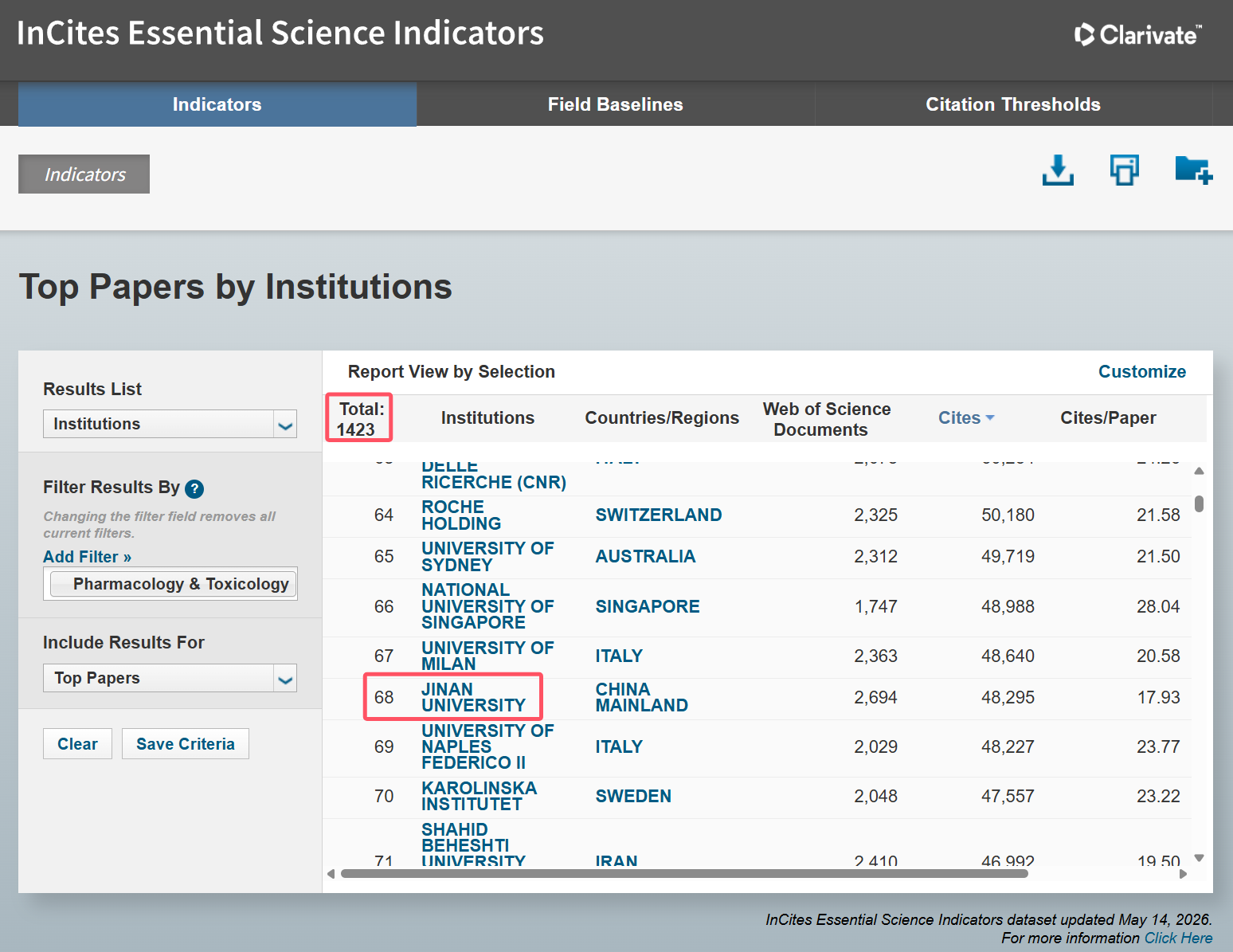Click the horizontal scrollbar left arrow
Image resolution: width=1233 pixels, height=952 pixels.
click(331, 874)
